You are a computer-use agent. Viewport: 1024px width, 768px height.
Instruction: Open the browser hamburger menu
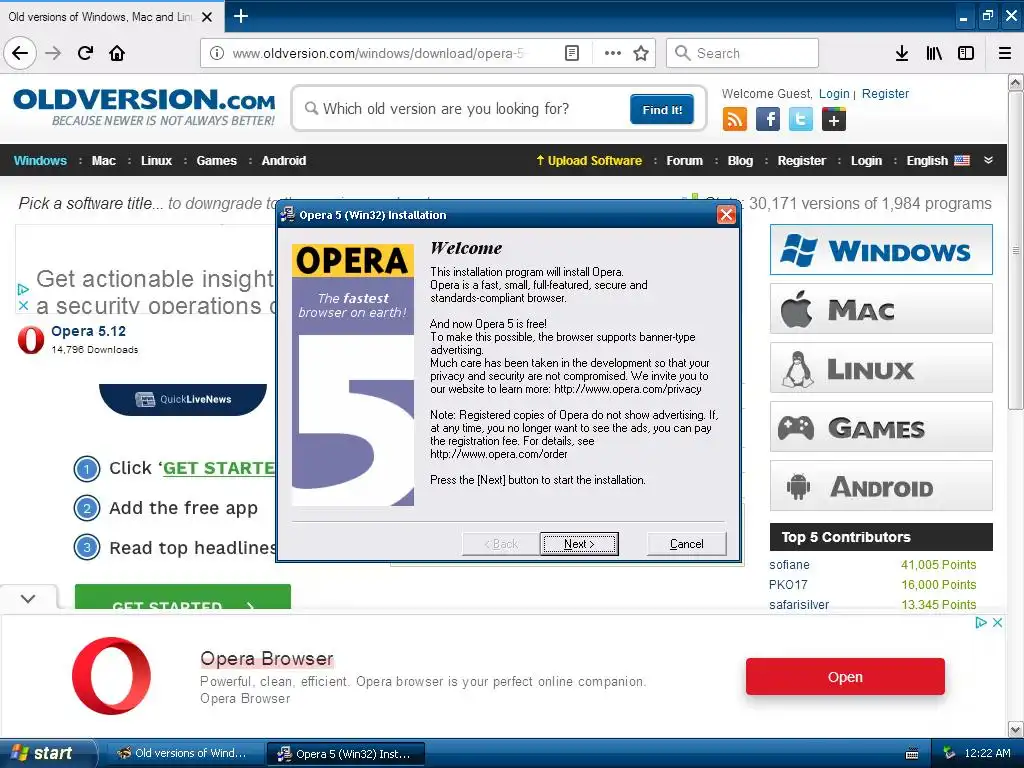(x=1005, y=53)
